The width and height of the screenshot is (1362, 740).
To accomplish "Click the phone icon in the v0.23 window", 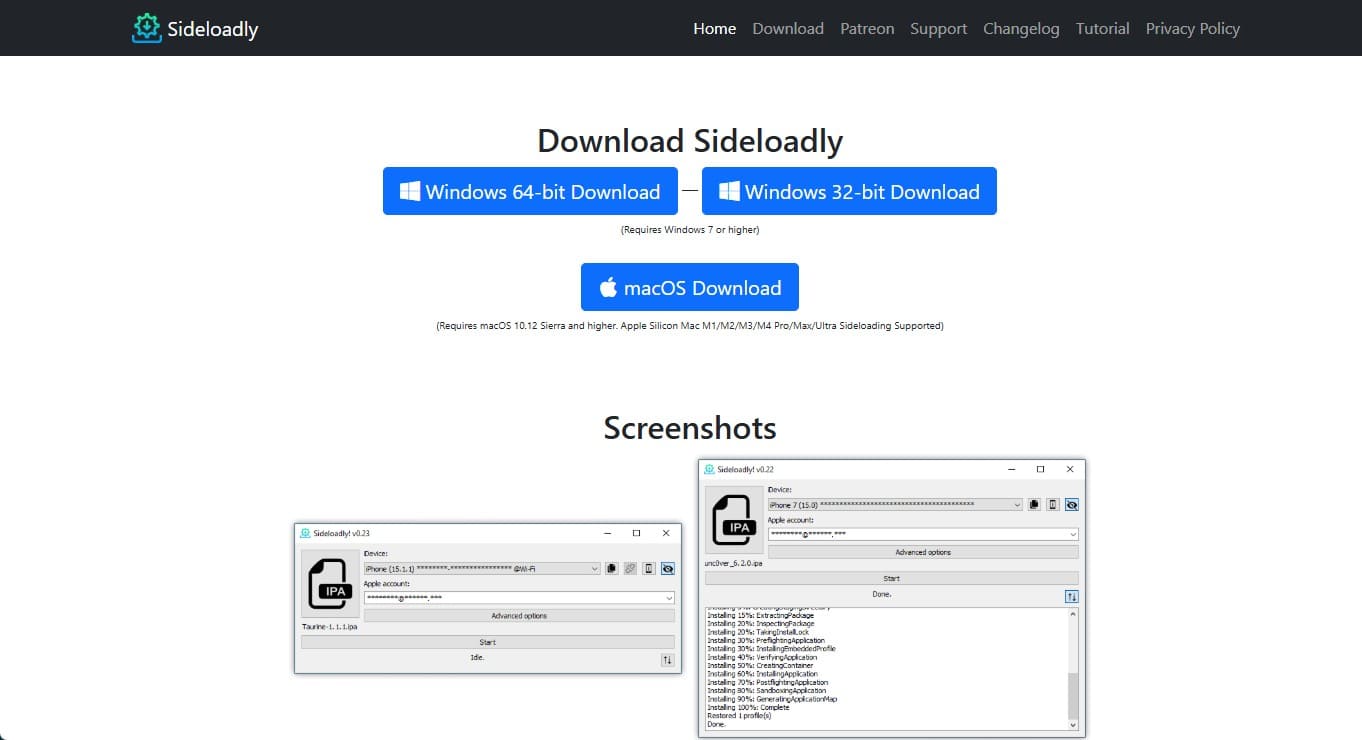I will pyautogui.click(x=649, y=568).
